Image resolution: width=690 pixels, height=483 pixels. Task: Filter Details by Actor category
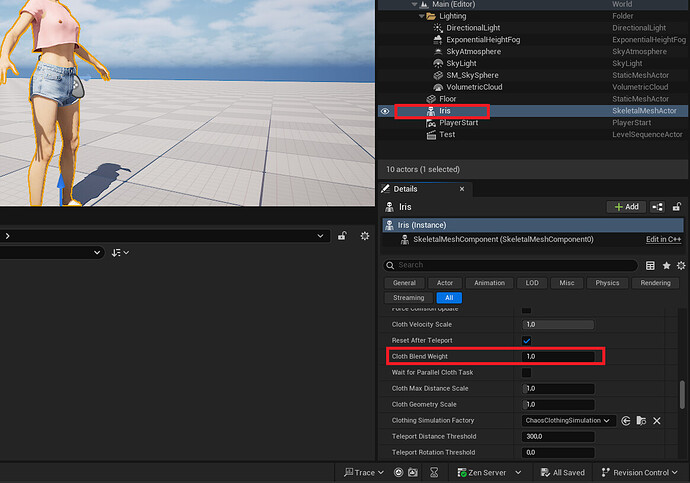point(445,283)
